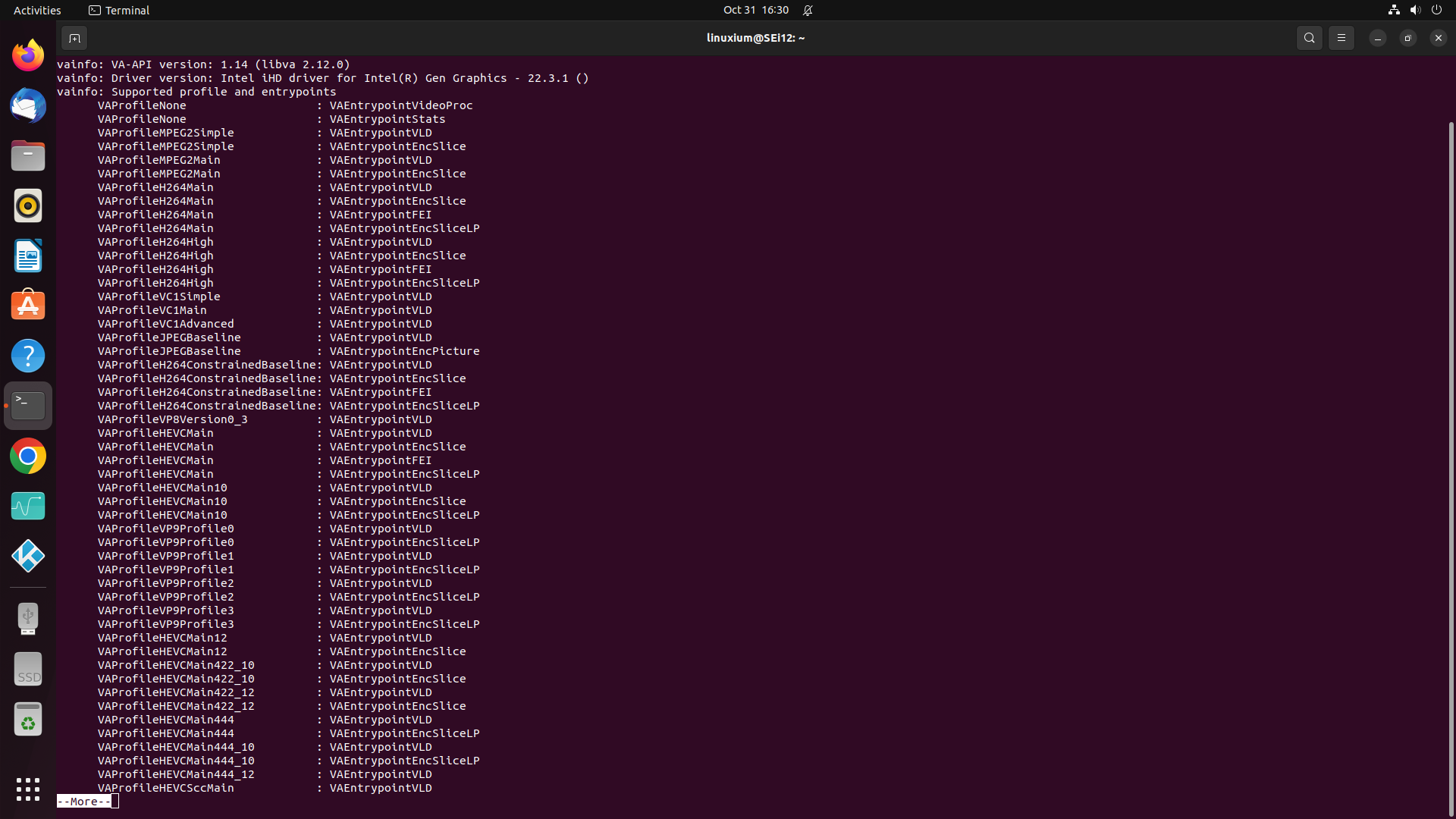The width and height of the screenshot is (1456, 819).
Task: Click the Supported profile and entrypoints line
Action: 196,92
